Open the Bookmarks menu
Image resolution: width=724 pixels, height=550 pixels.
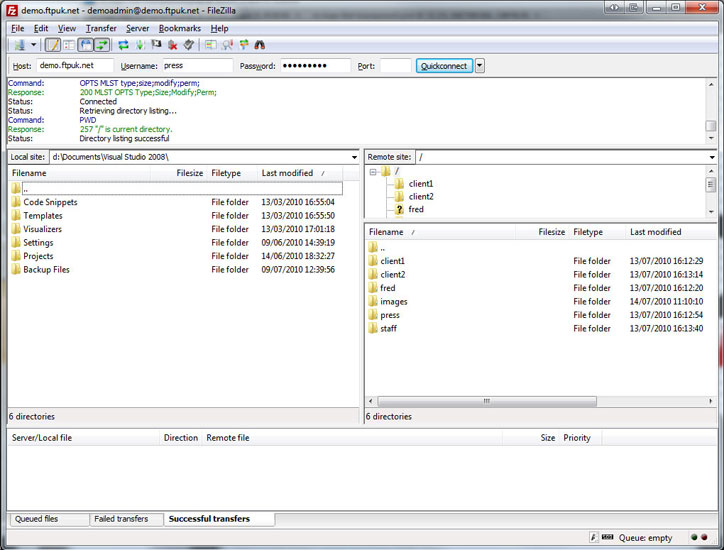pos(180,29)
